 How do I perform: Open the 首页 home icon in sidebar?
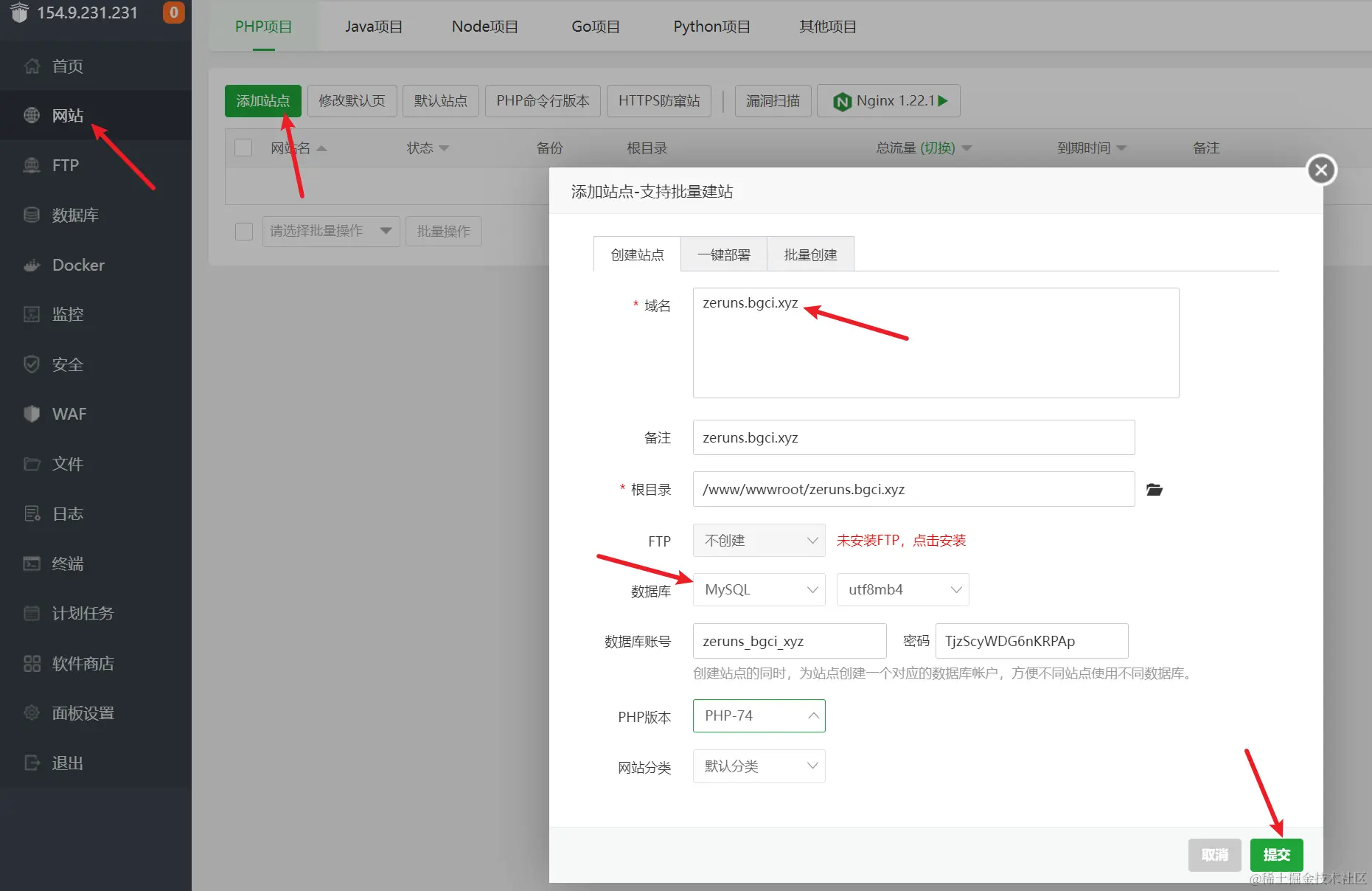pos(32,66)
